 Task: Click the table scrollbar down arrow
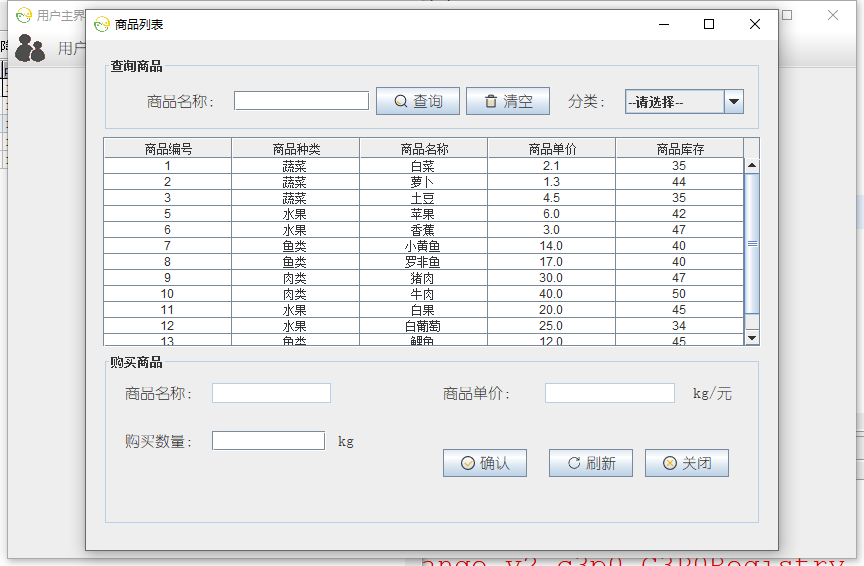click(x=752, y=337)
